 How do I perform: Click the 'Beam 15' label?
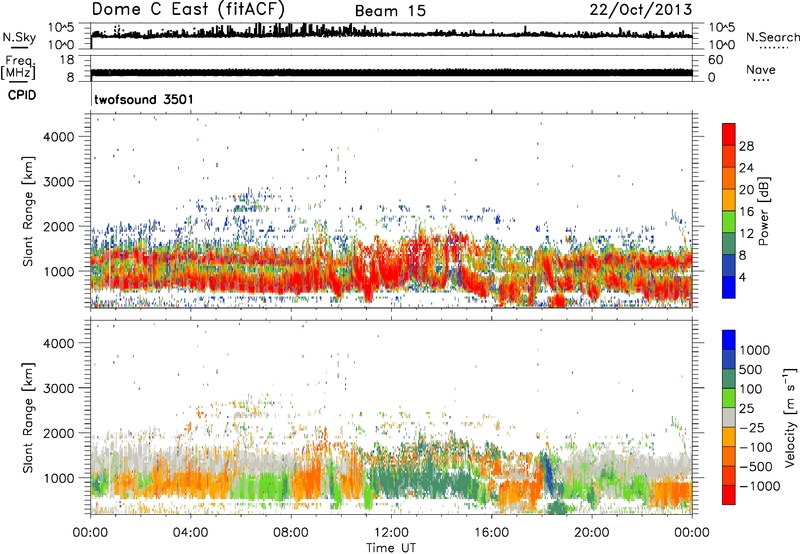click(390, 11)
